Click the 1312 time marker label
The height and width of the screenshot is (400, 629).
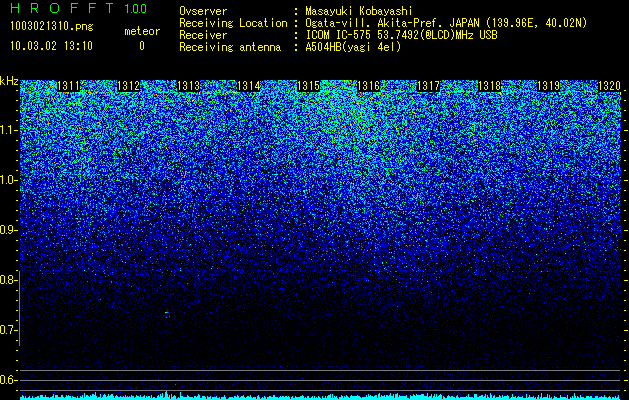click(128, 86)
